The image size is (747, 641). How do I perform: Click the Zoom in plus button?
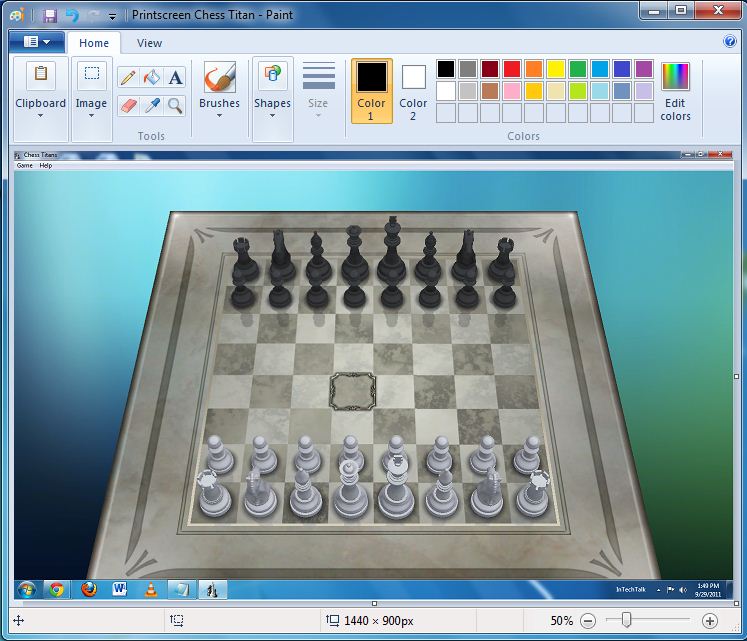[709, 621]
